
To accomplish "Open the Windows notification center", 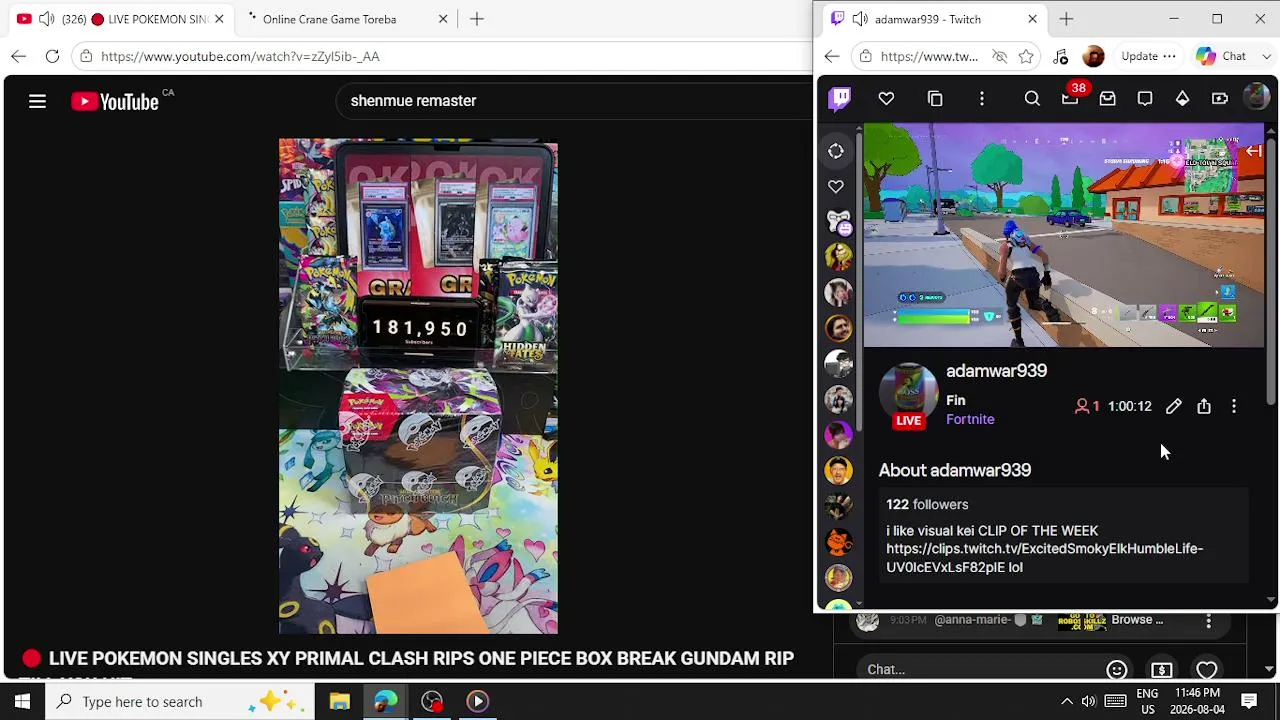I will click(x=1249, y=701).
